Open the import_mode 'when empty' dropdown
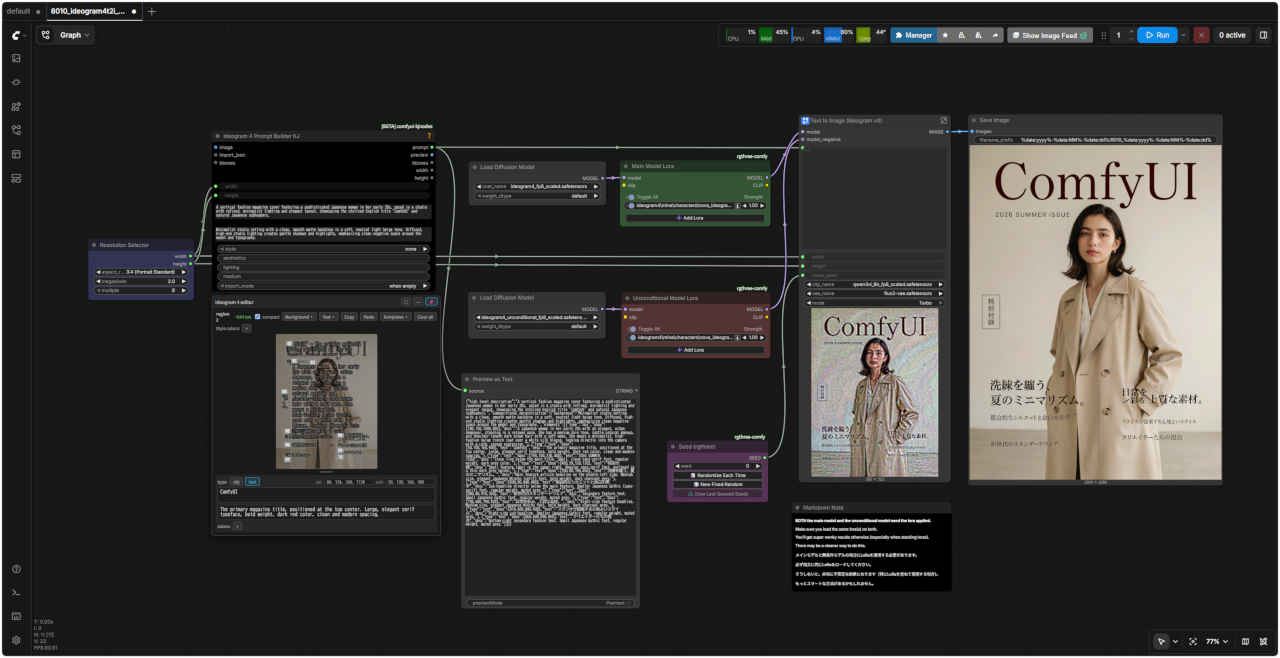This screenshot has height=658, width=1280. [x=323, y=286]
